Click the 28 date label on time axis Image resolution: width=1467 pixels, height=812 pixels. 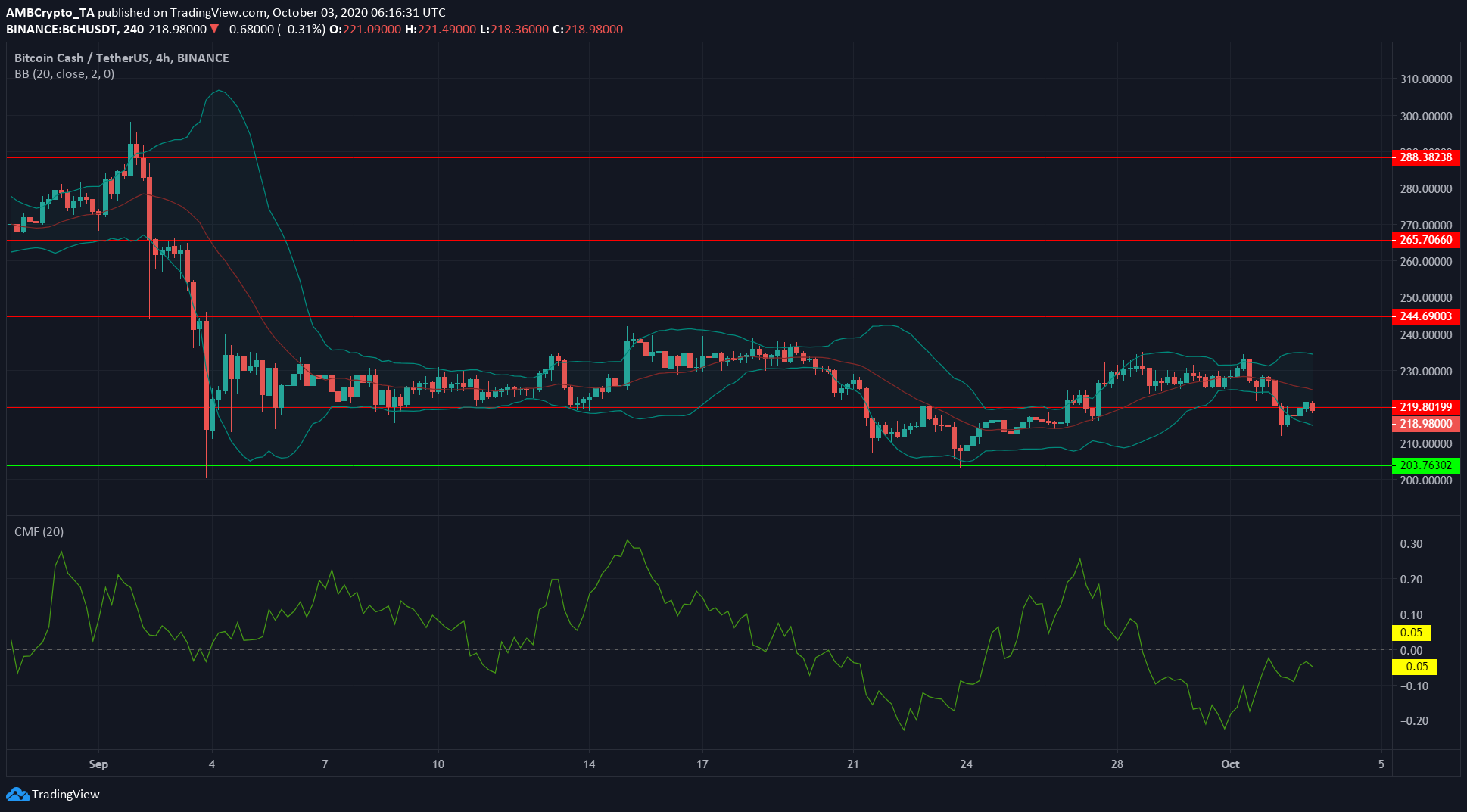[x=1117, y=764]
